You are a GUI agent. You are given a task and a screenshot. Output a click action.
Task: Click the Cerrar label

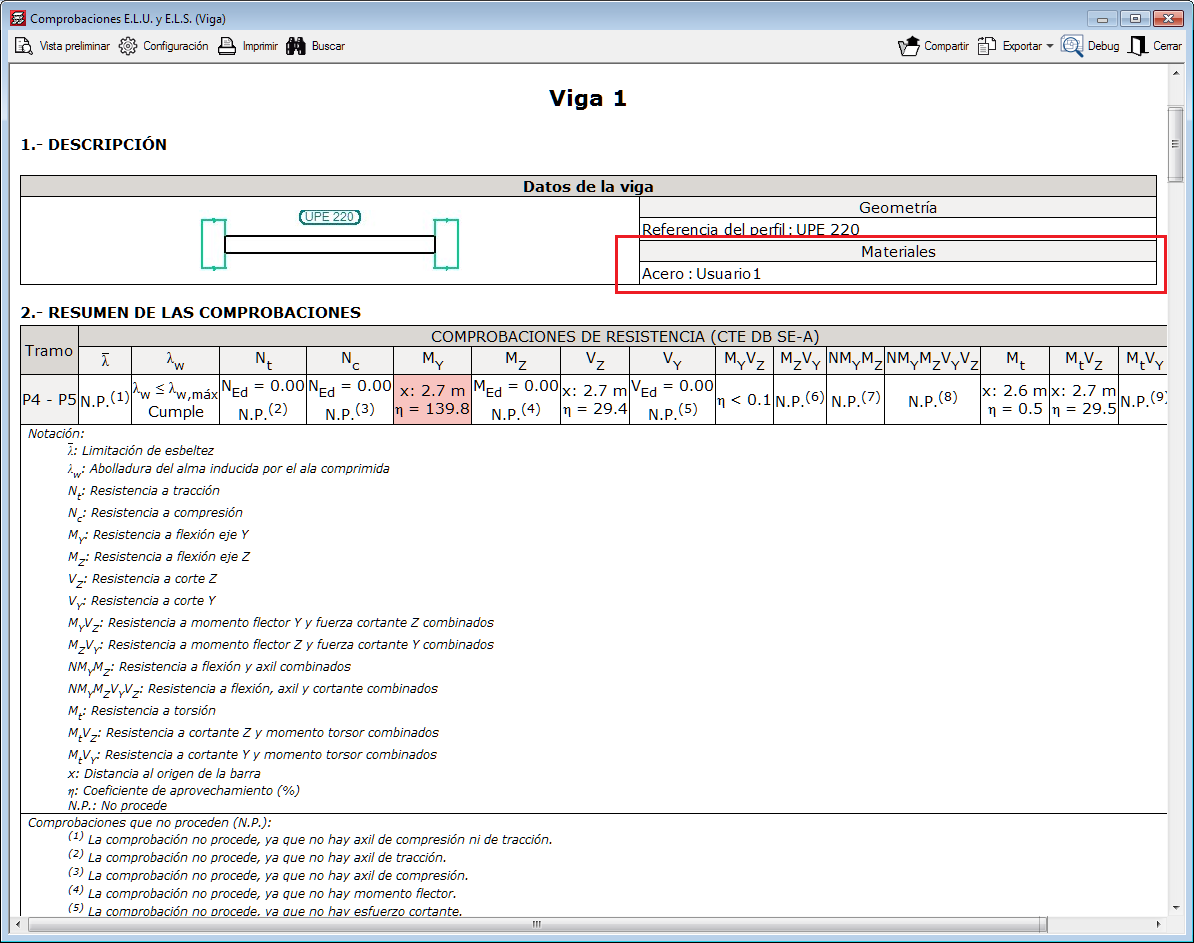1167,46
